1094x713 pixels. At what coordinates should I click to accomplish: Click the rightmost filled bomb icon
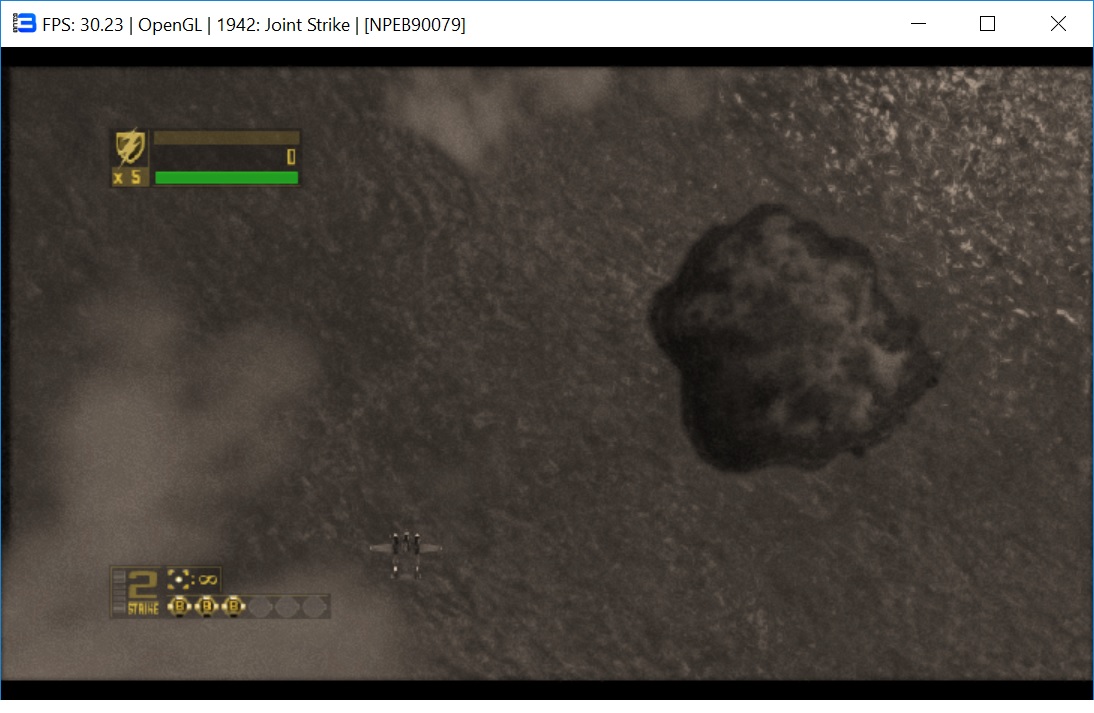[234, 607]
